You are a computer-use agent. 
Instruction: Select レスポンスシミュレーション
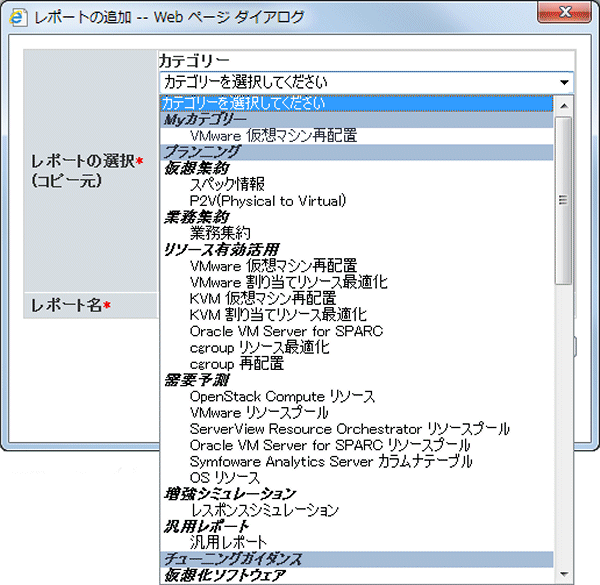pos(265,510)
